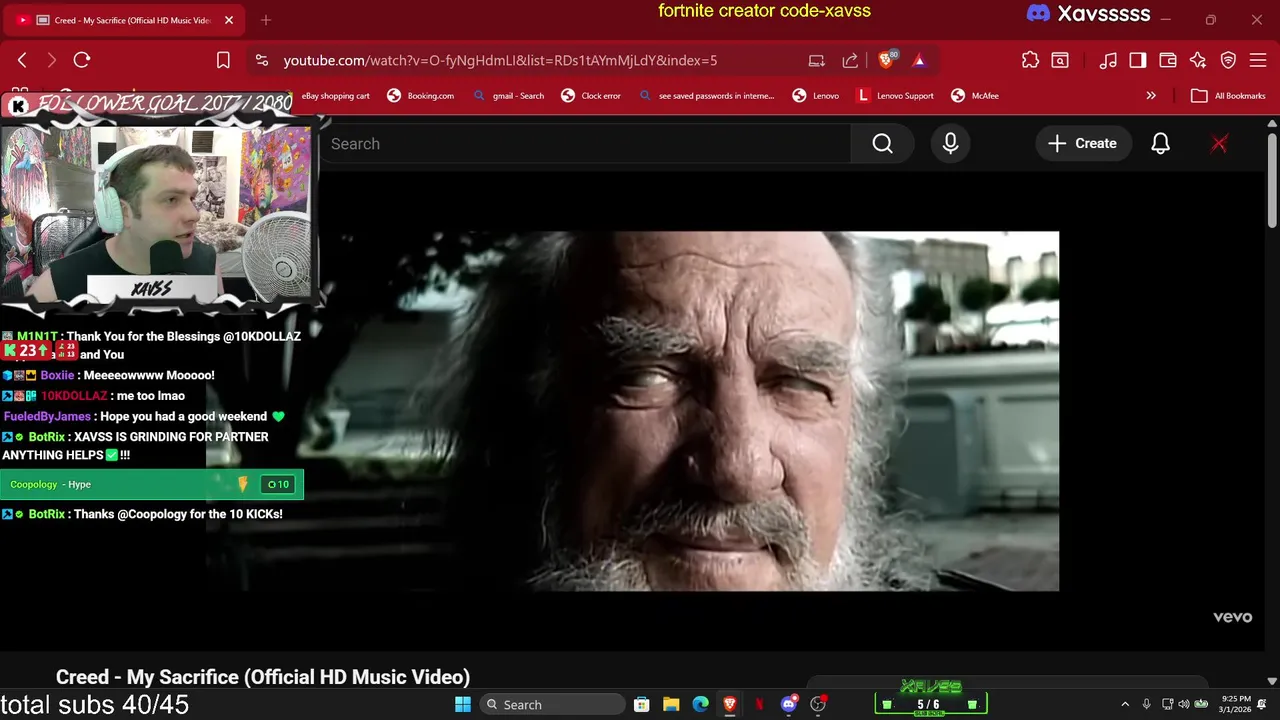Screen dimensions: 1280x720
Task: Open the Brave Wallet icon
Action: coord(1168,60)
